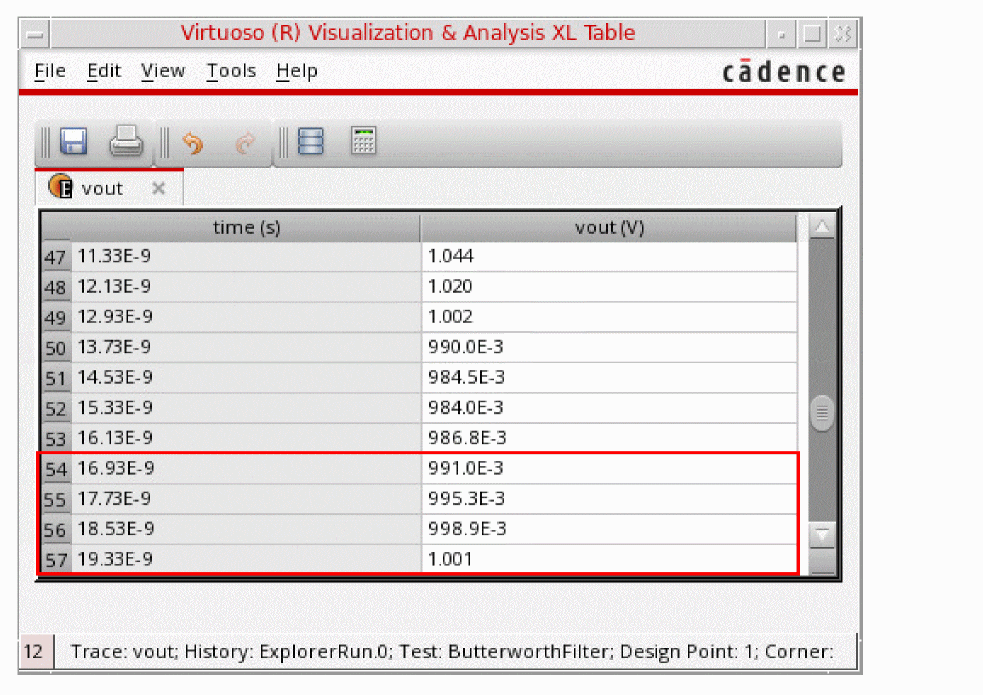Screen dimensions: 983x695
Task: Select row header 50
Action: [x=56, y=348]
